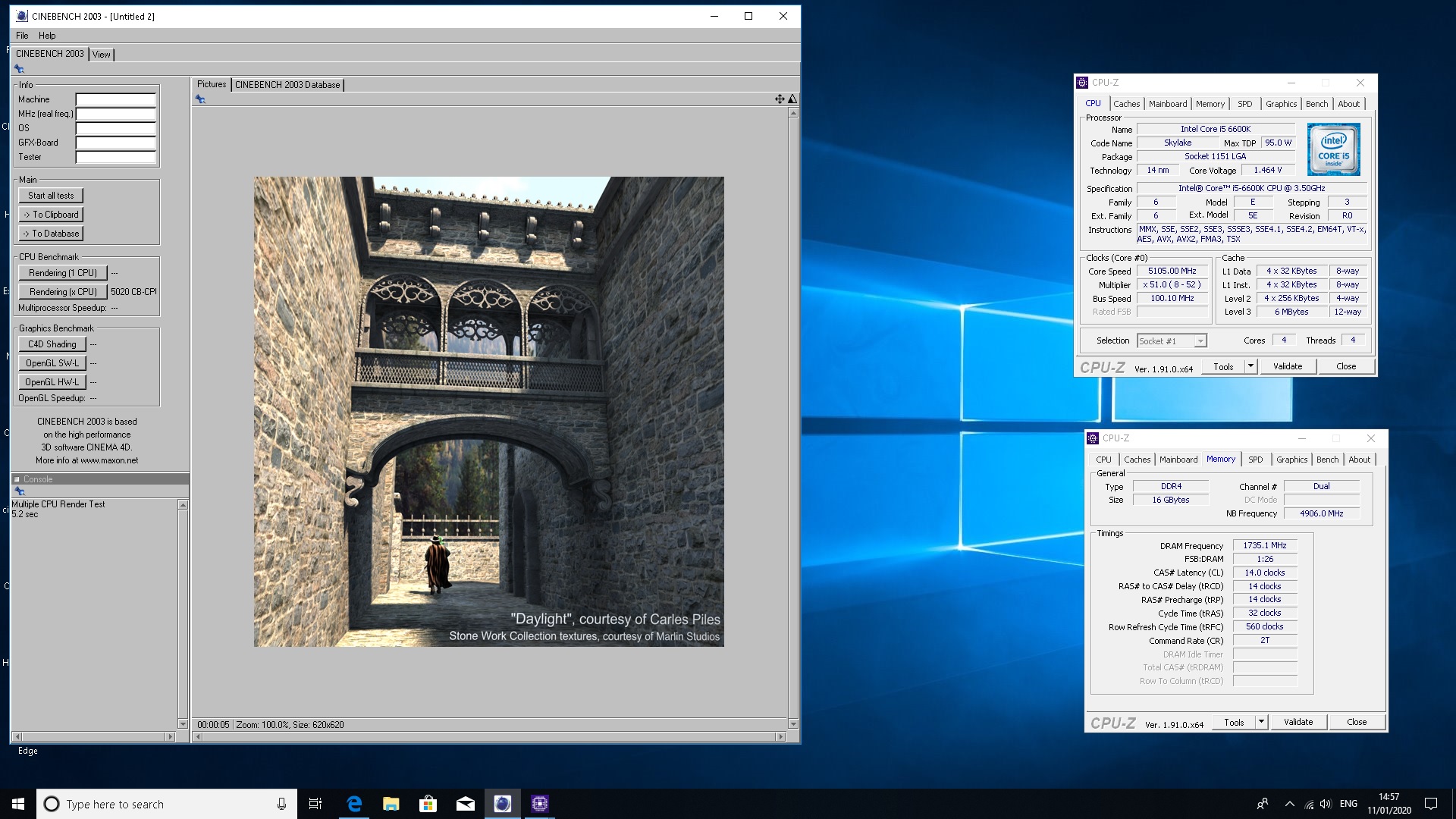Open Microsoft Store from taskbar
This screenshot has height=819, width=1456.
(x=428, y=804)
